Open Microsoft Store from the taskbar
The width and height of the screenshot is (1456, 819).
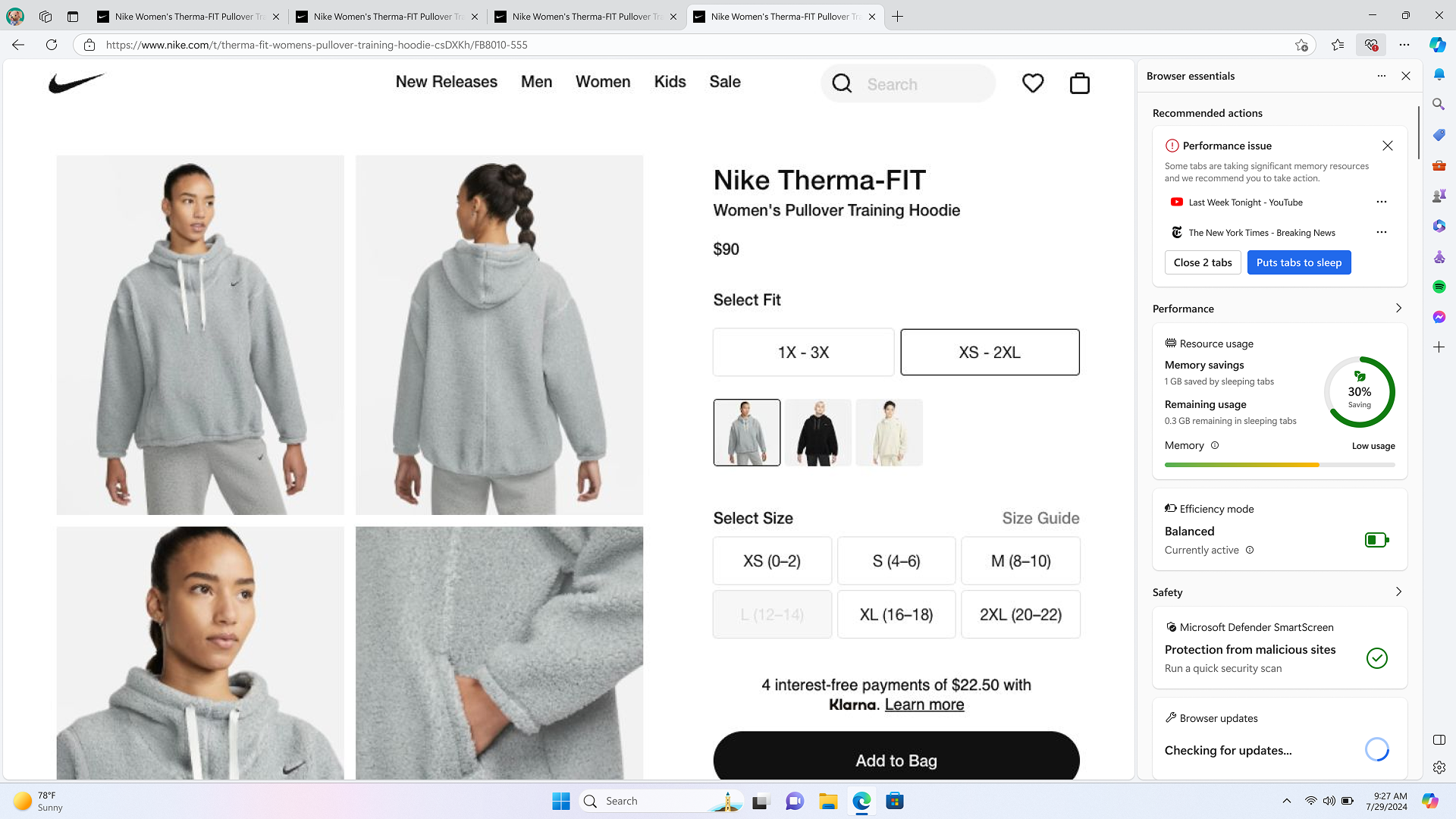tap(895, 801)
